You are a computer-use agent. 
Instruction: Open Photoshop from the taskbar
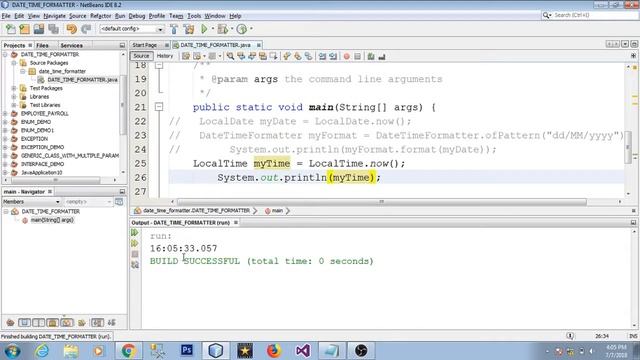[x=187, y=351]
